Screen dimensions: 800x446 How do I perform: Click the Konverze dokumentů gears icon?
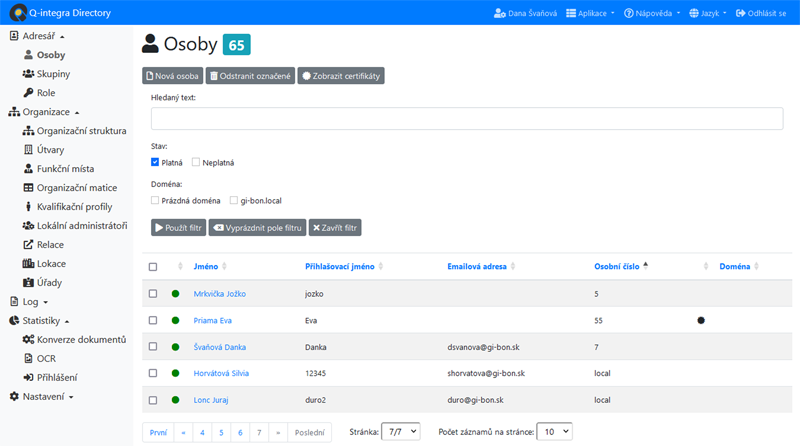coord(28,339)
